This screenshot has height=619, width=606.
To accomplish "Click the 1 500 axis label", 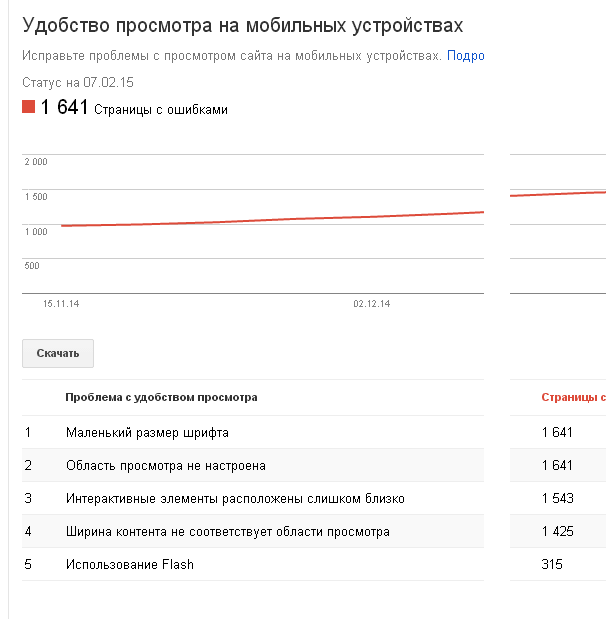I will coord(36,197).
